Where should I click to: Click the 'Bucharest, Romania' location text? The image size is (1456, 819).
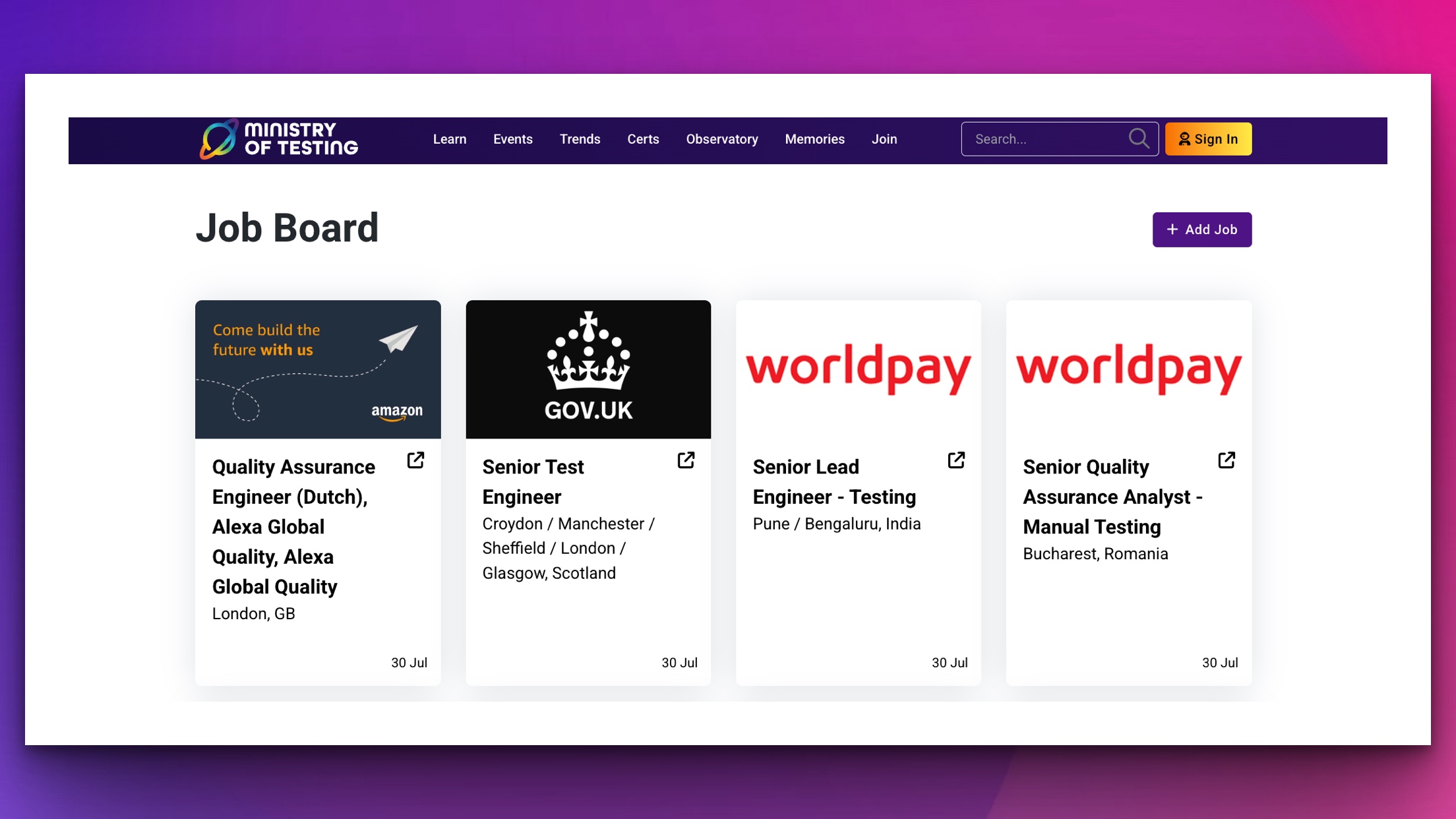pos(1095,554)
